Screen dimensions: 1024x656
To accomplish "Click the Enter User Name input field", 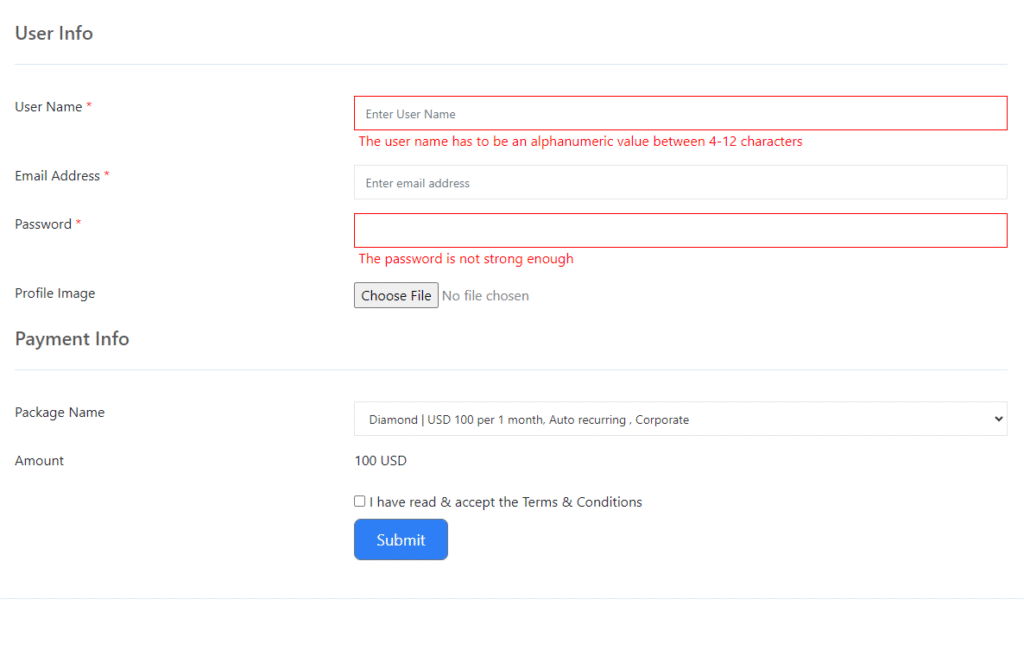I will 680,114.
